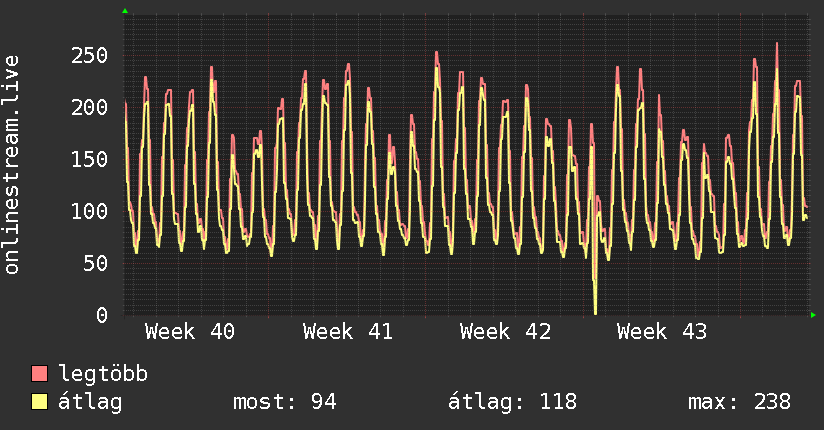The width and height of the screenshot is (824, 430).
Task: Click the 200 y-axis tick label
Action: (x=89, y=108)
